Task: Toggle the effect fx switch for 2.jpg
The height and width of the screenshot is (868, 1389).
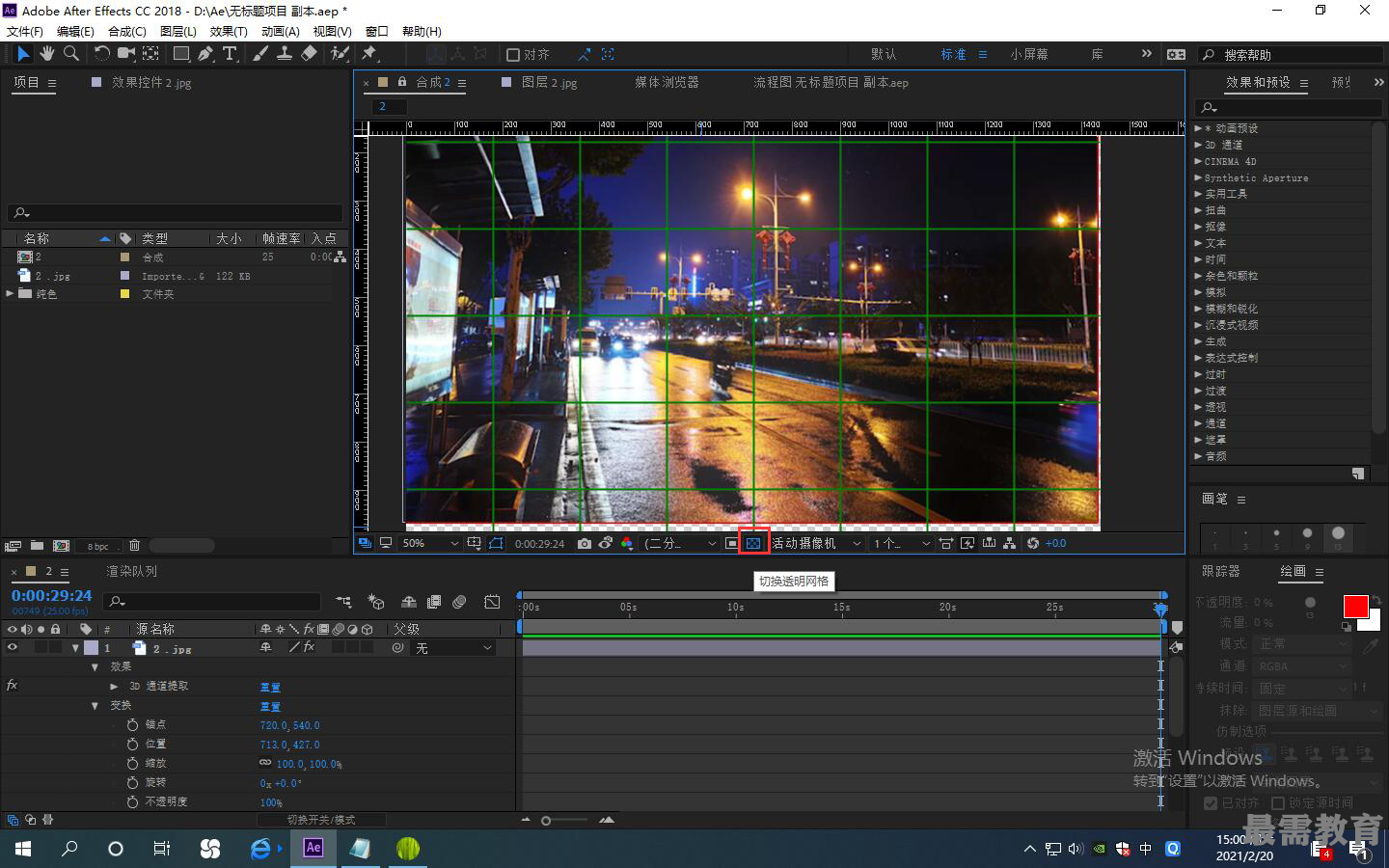Action: click(x=309, y=648)
